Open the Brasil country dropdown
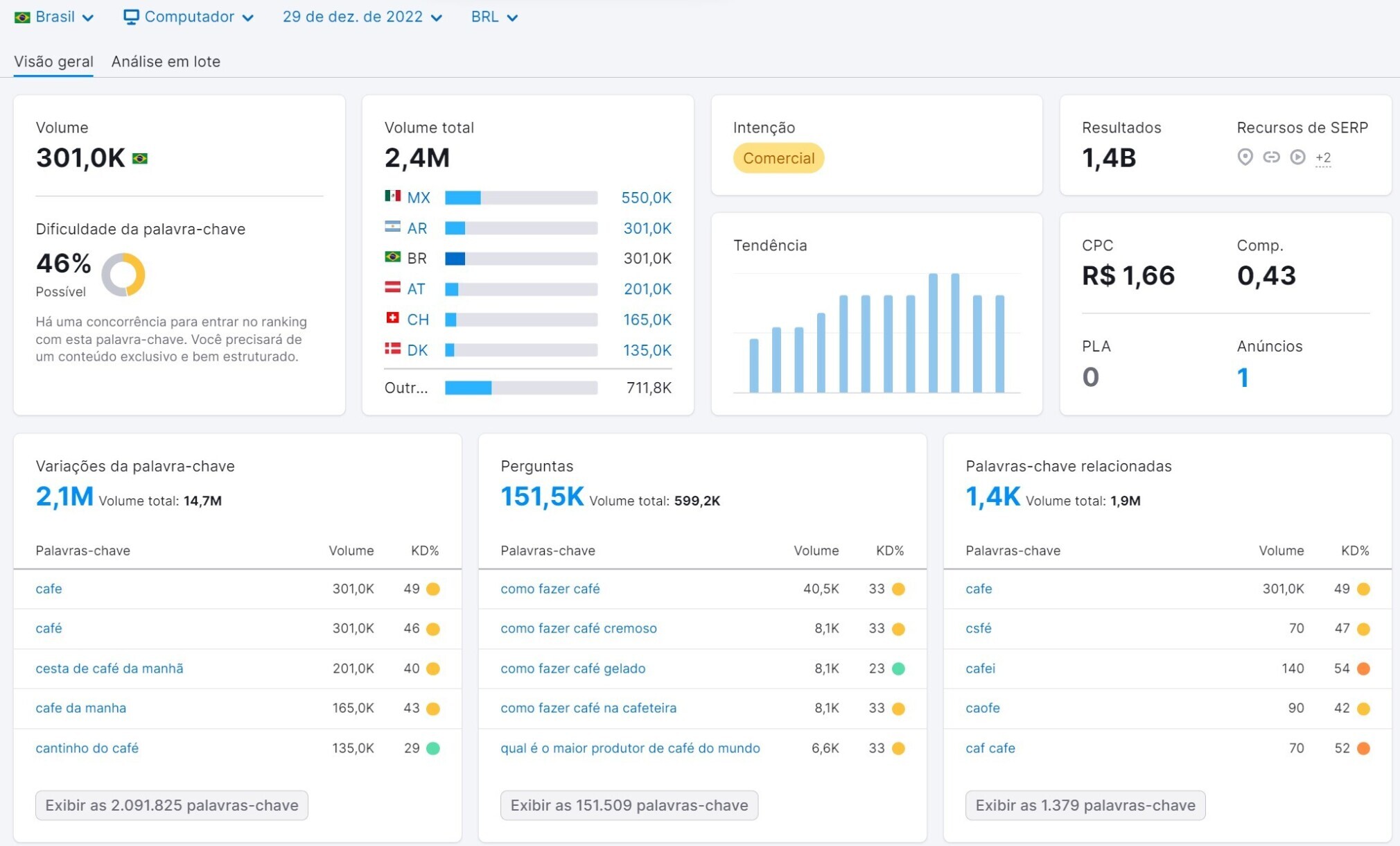1400x846 pixels. pyautogui.click(x=54, y=17)
